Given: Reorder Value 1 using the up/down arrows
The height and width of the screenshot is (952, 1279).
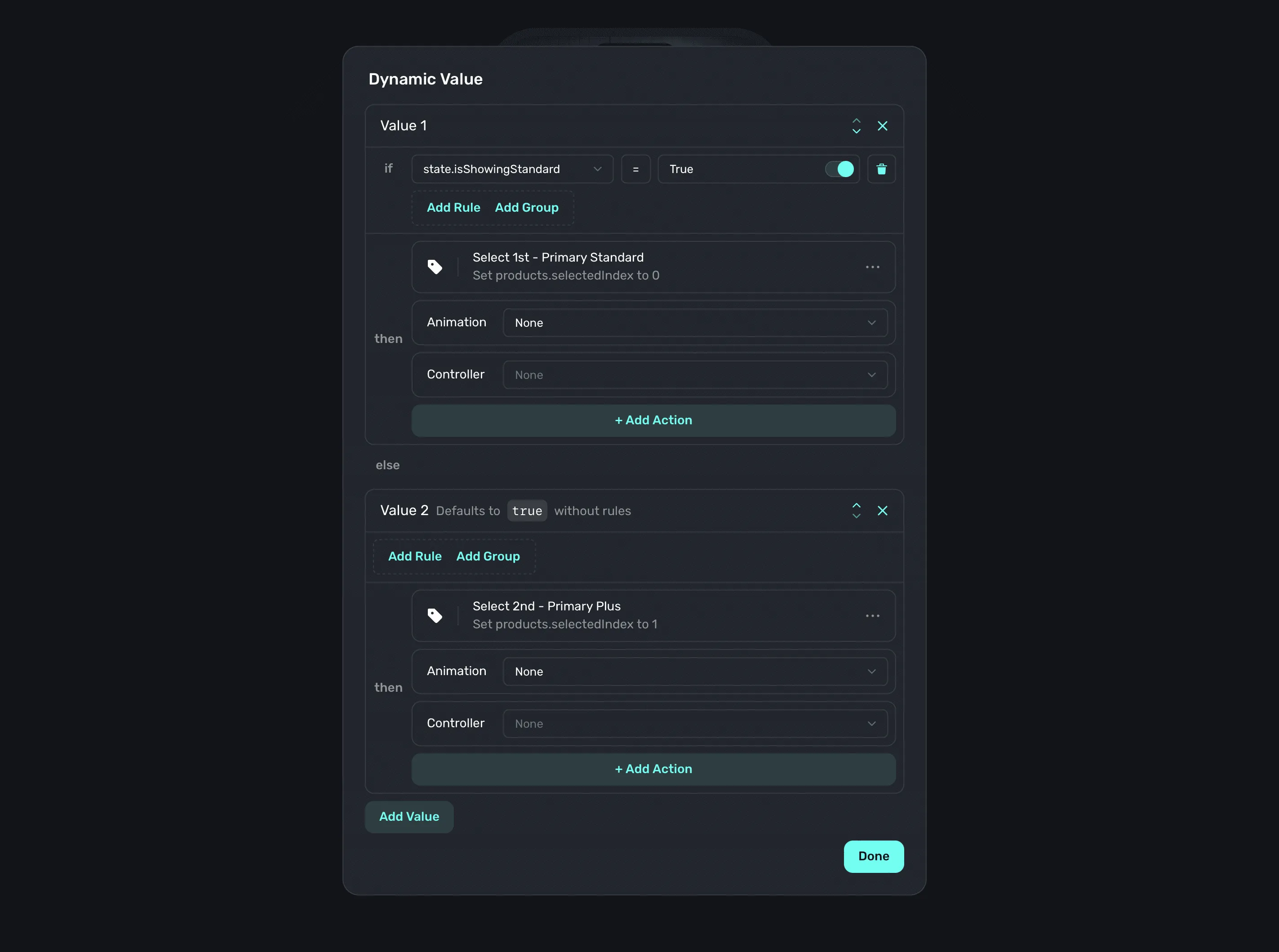Looking at the screenshot, I should 856,125.
